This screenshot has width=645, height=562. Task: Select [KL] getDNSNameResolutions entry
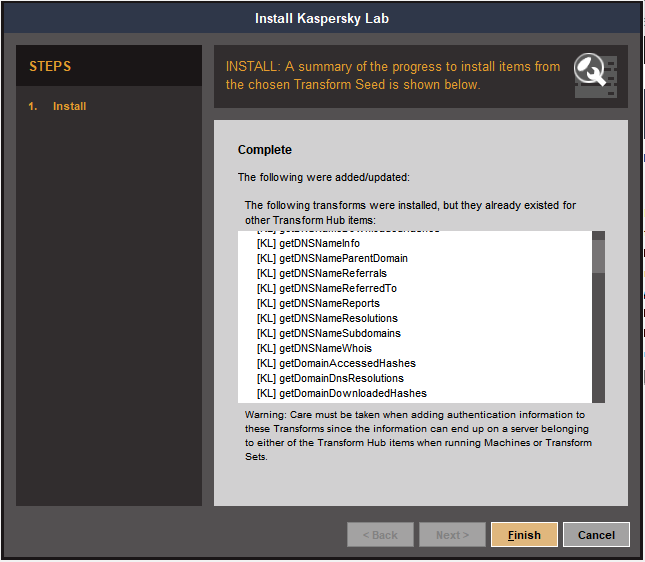327,318
